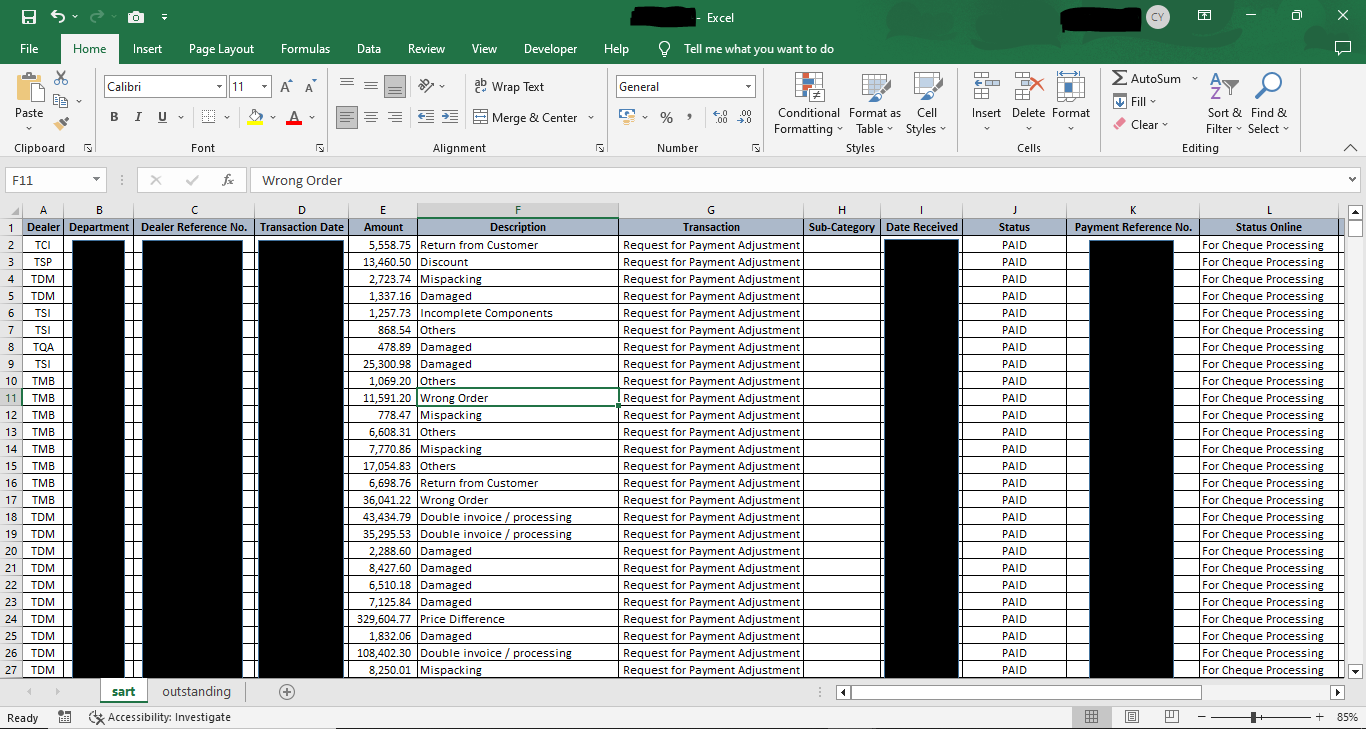This screenshot has height=729, width=1366.
Task: Click the Increase Decimal icon
Action: coord(720,118)
